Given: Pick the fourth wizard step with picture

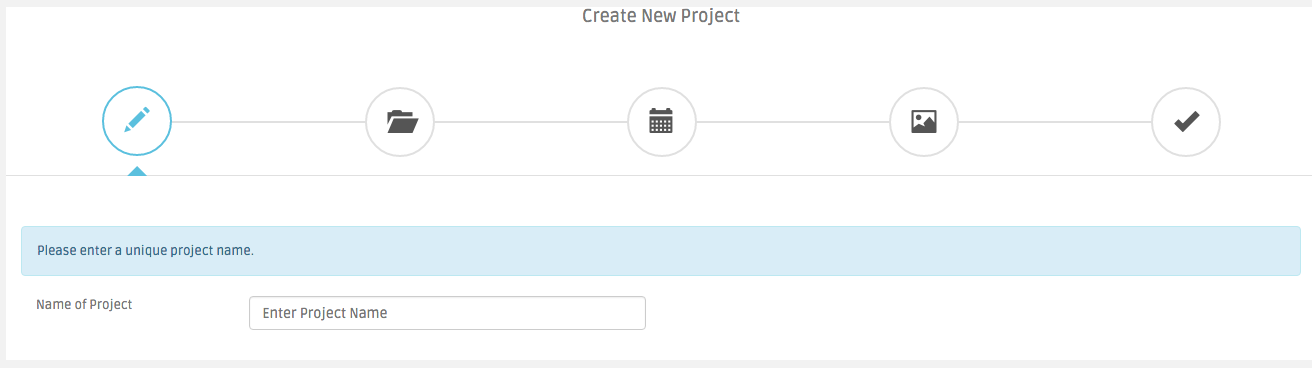Looking at the screenshot, I should point(924,122).
